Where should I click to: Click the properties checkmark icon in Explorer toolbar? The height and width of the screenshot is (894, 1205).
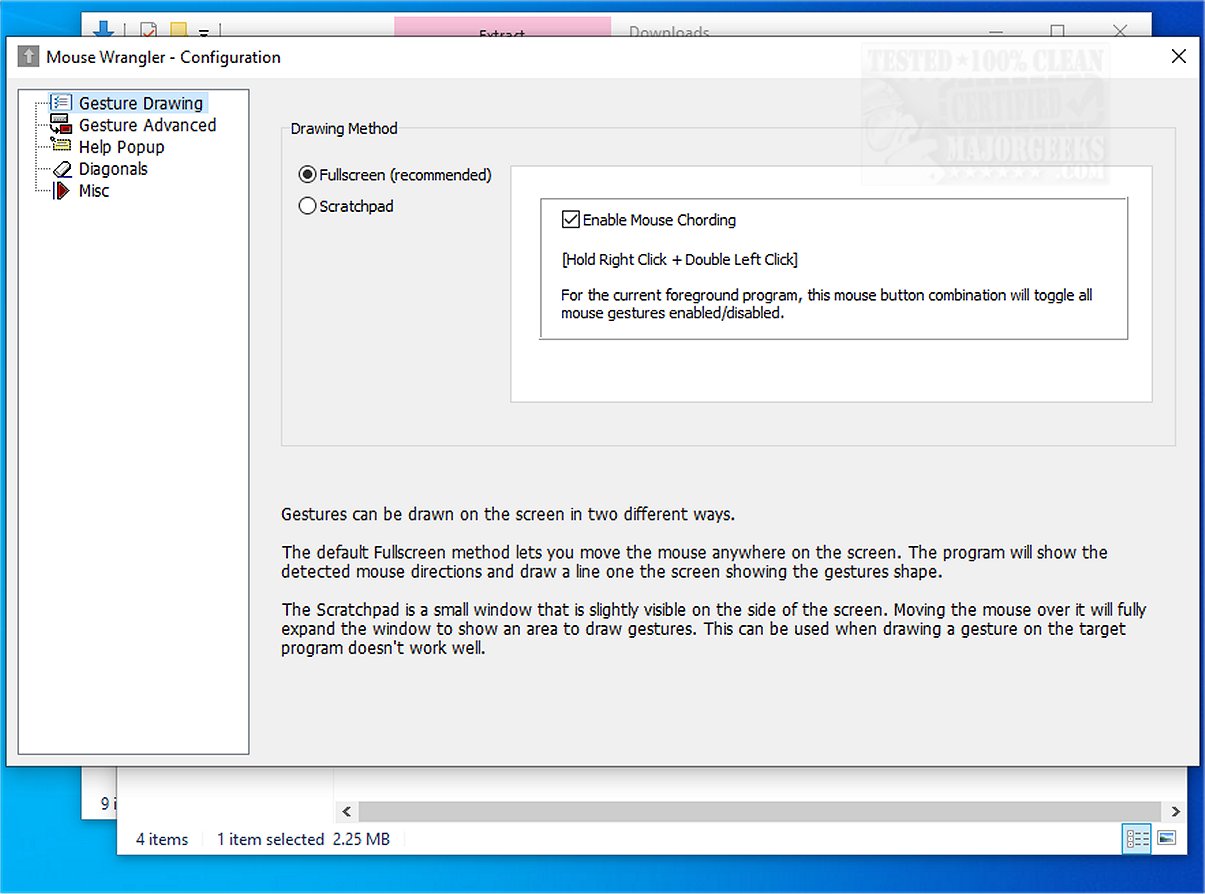[148, 31]
